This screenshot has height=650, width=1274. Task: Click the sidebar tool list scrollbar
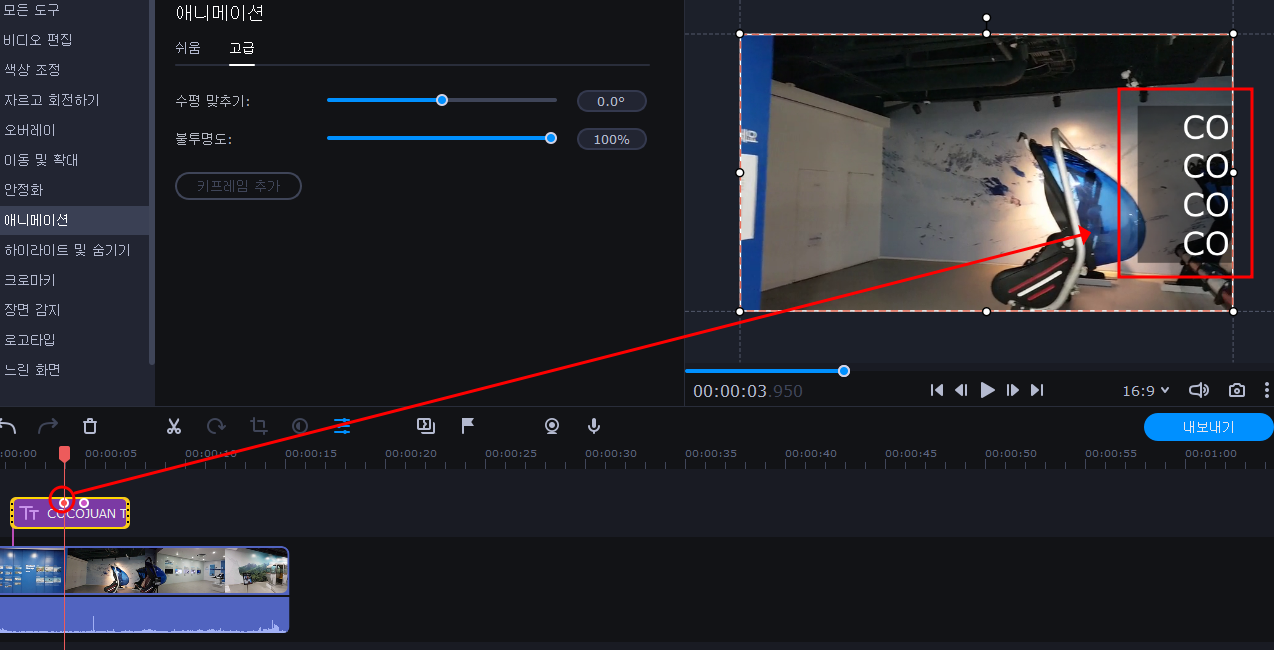coord(152,180)
